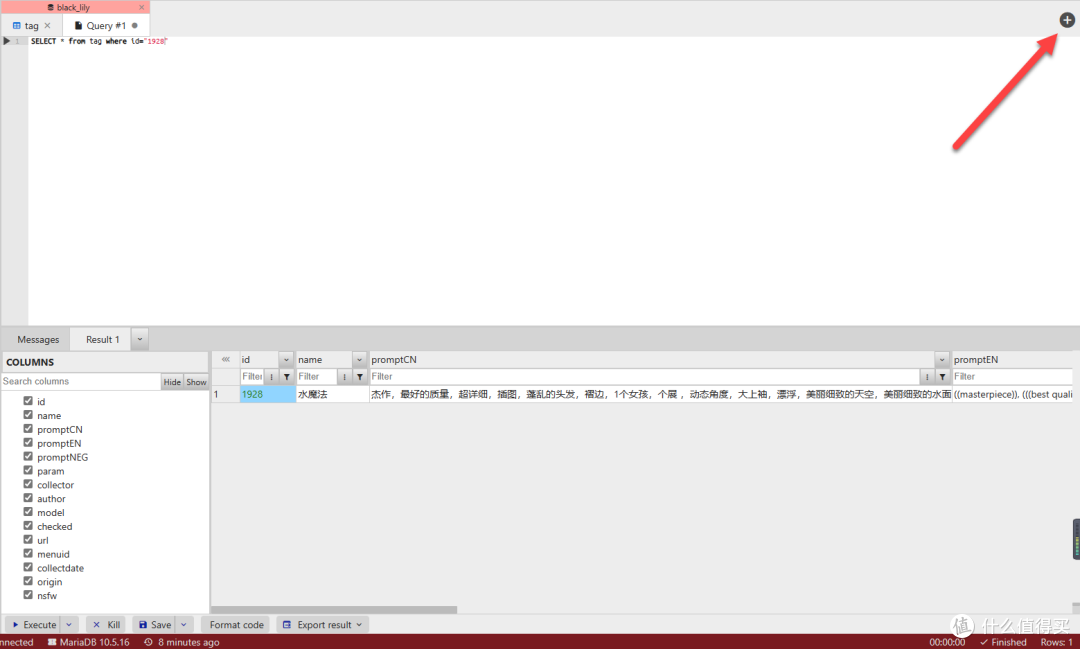Collapse columns panel with double-chevron icon
This screenshot has height=649, width=1080.
point(225,359)
